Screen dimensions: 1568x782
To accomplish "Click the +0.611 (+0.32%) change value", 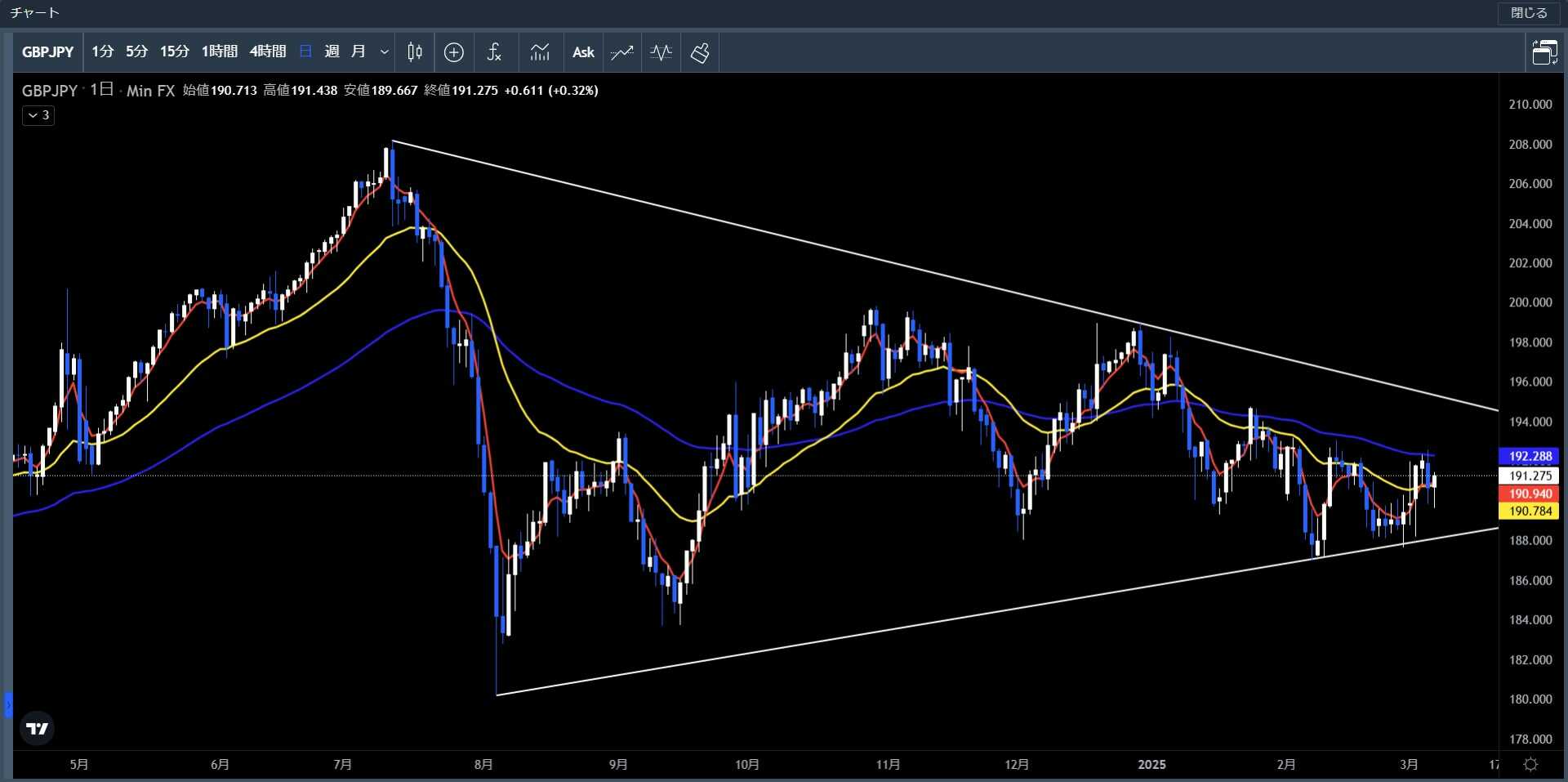I will [x=551, y=91].
